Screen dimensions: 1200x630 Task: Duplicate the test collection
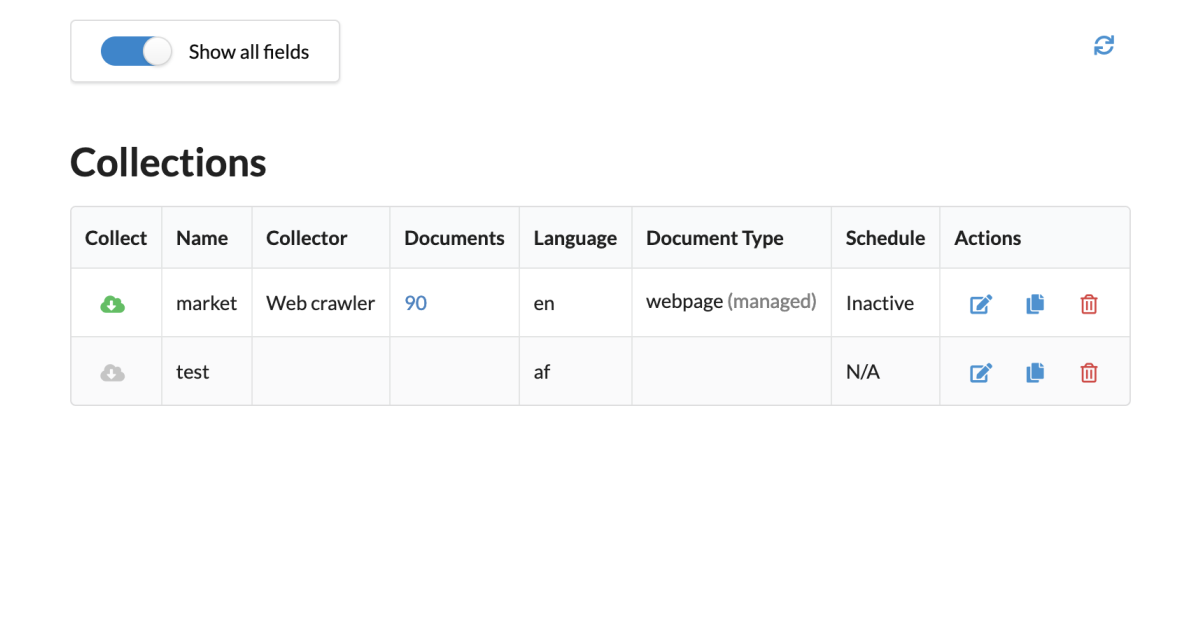(x=1034, y=371)
